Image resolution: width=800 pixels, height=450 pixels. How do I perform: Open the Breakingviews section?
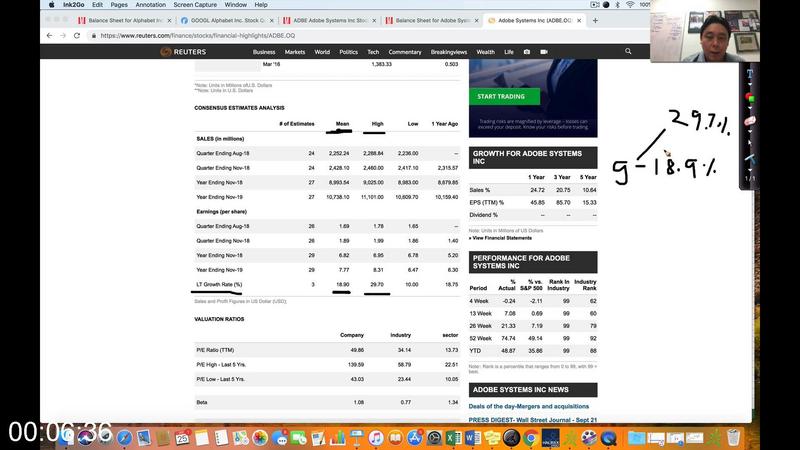click(x=448, y=52)
